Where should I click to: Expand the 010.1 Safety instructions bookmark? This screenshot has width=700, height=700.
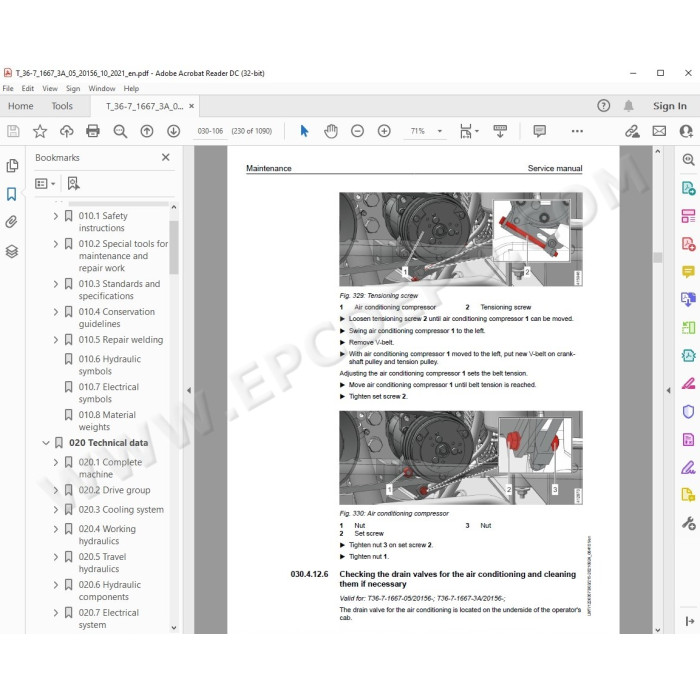tap(55, 216)
